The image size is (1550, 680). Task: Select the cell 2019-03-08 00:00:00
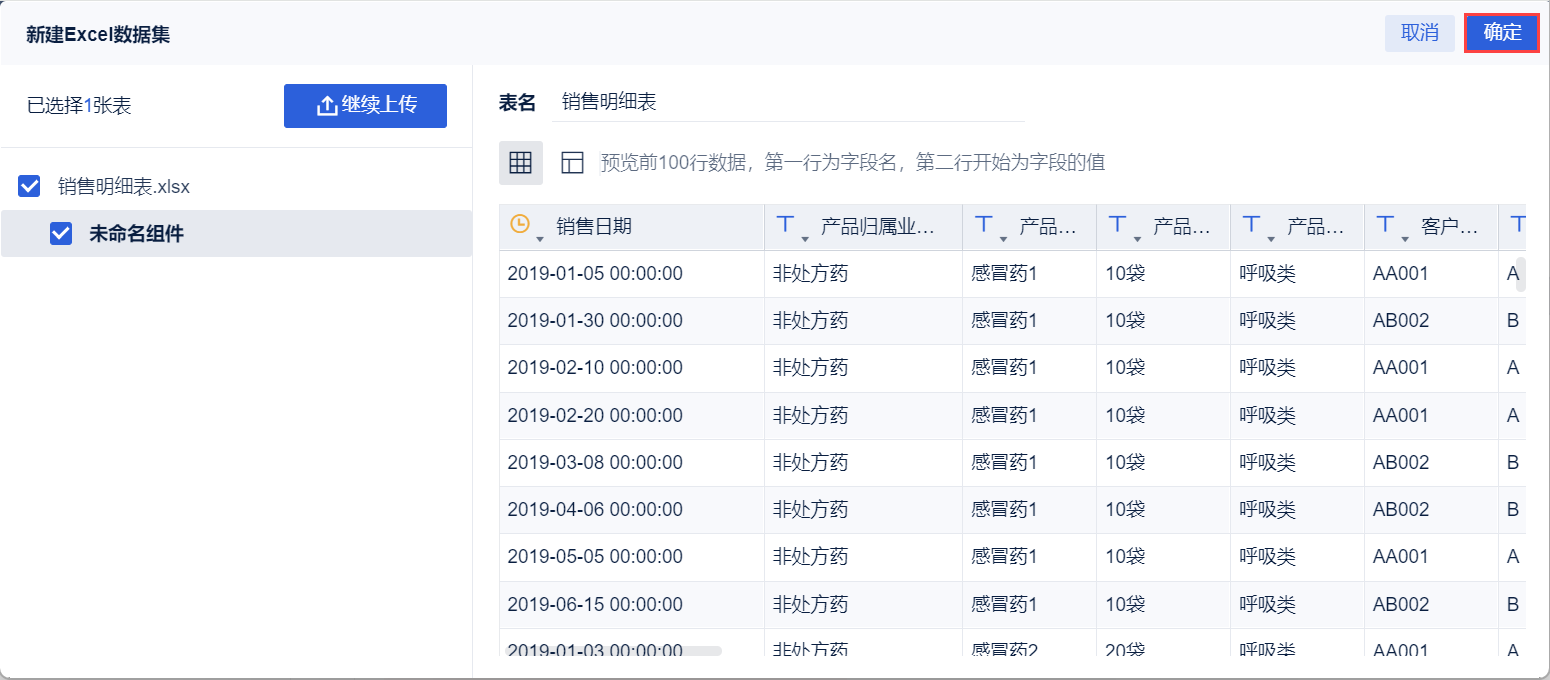click(x=595, y=463)
